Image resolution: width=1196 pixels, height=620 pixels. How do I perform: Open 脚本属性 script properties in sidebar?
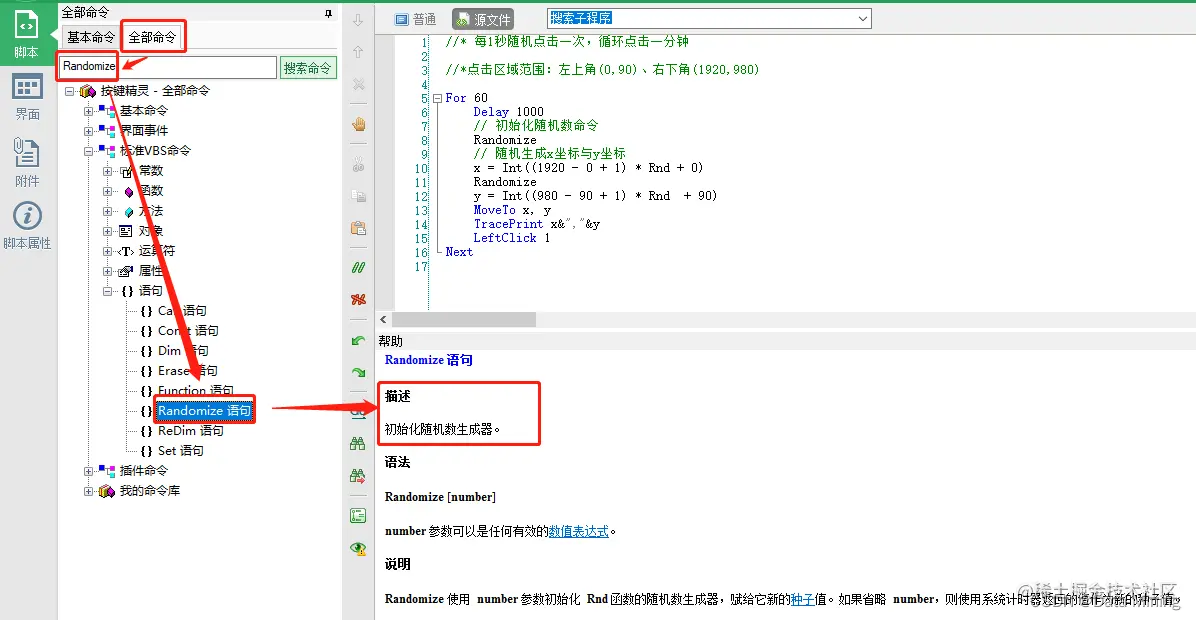pos(27,226)
